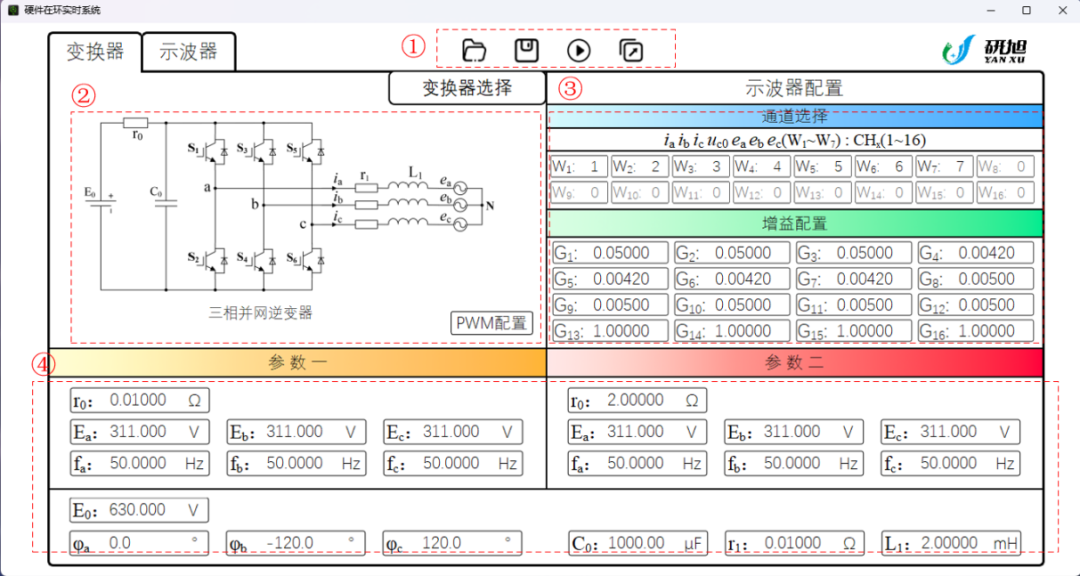Viewport: 1080px width, 576px height.
Task: Edit Ea voltage field in 参数二
Action: (638, 432)
